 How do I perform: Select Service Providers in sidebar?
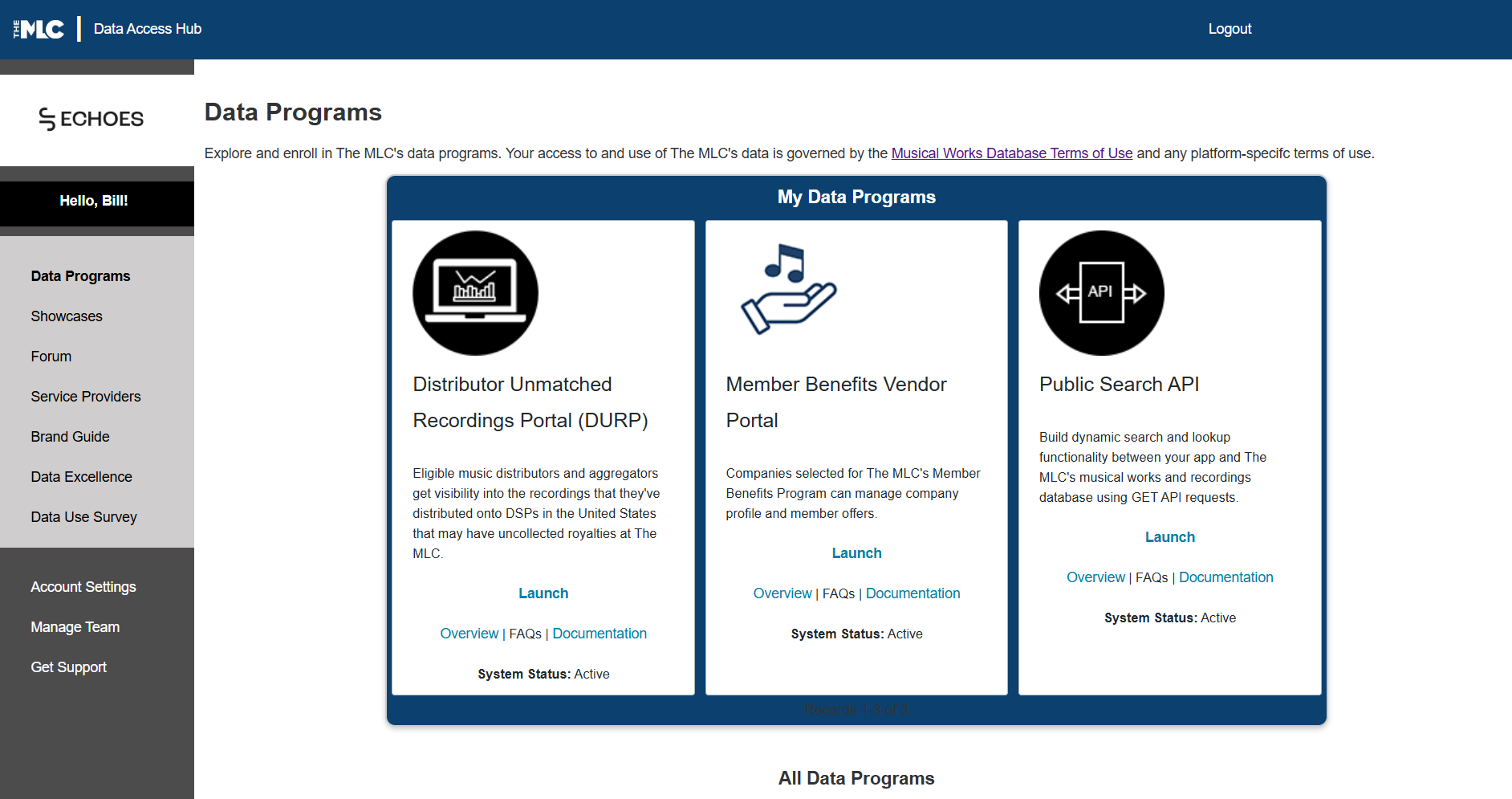pos(86,397)
